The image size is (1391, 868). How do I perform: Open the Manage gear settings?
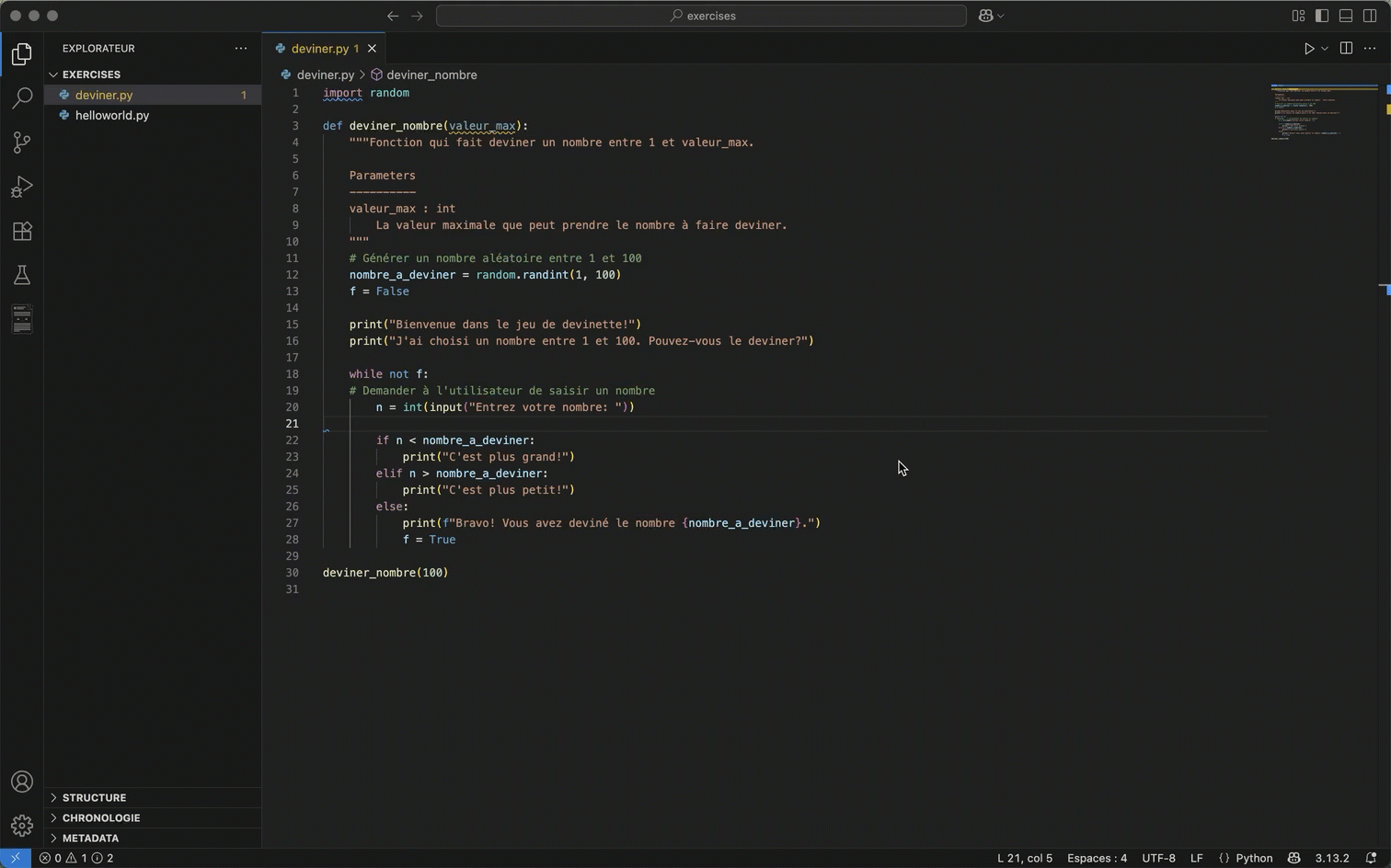tap(22, 826)
